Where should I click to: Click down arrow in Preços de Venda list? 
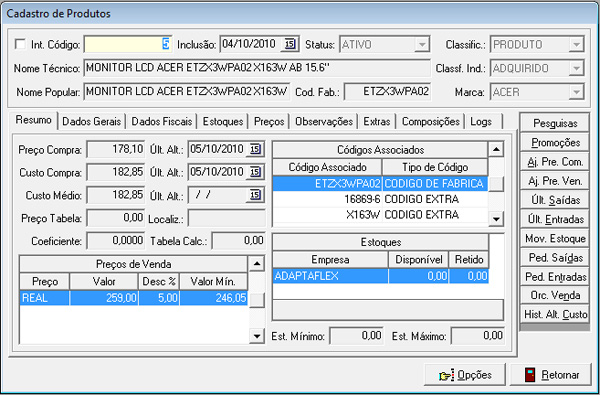[256, 336]
